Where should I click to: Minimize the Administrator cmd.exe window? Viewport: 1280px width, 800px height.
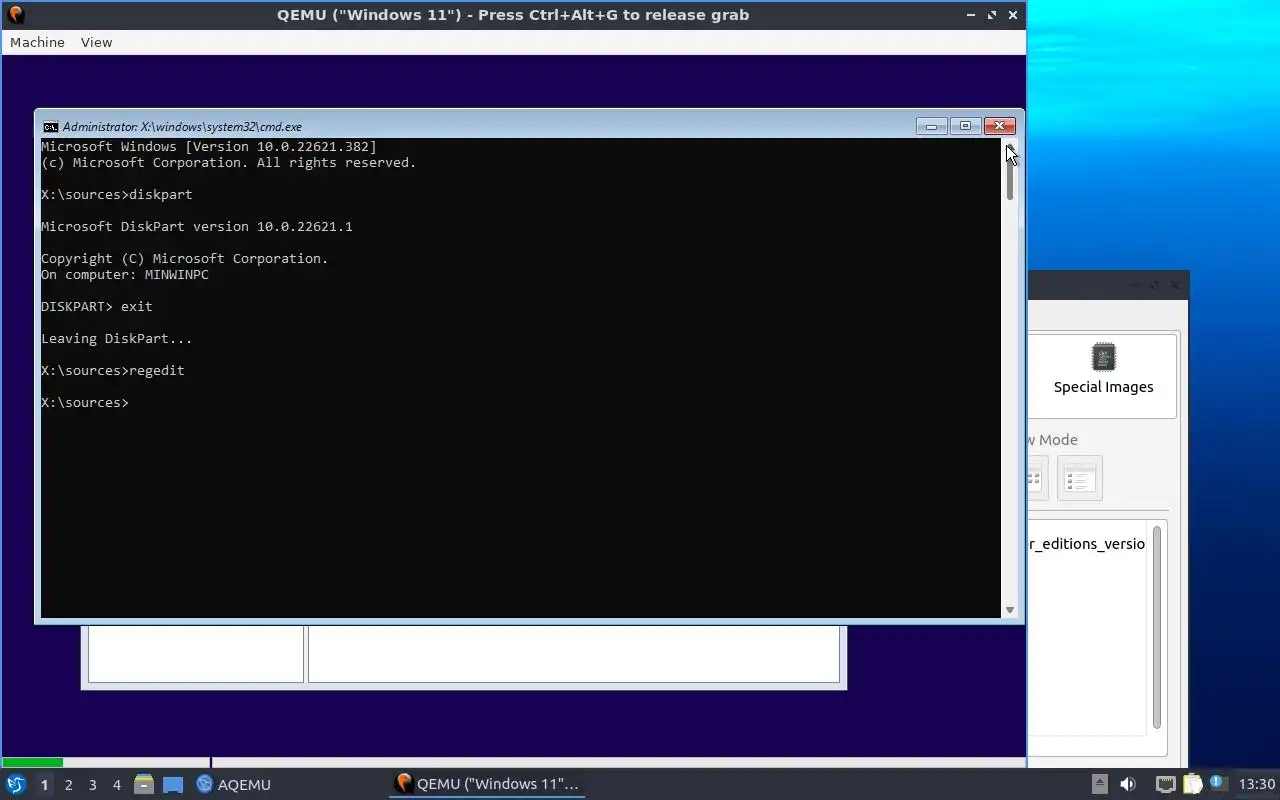point(931,126)
